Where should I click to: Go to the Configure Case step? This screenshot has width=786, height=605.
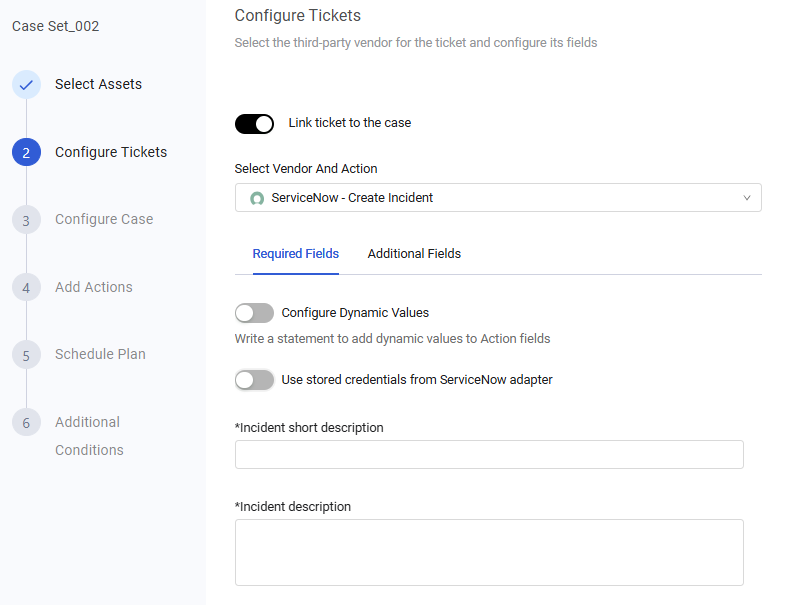point(104,220)
